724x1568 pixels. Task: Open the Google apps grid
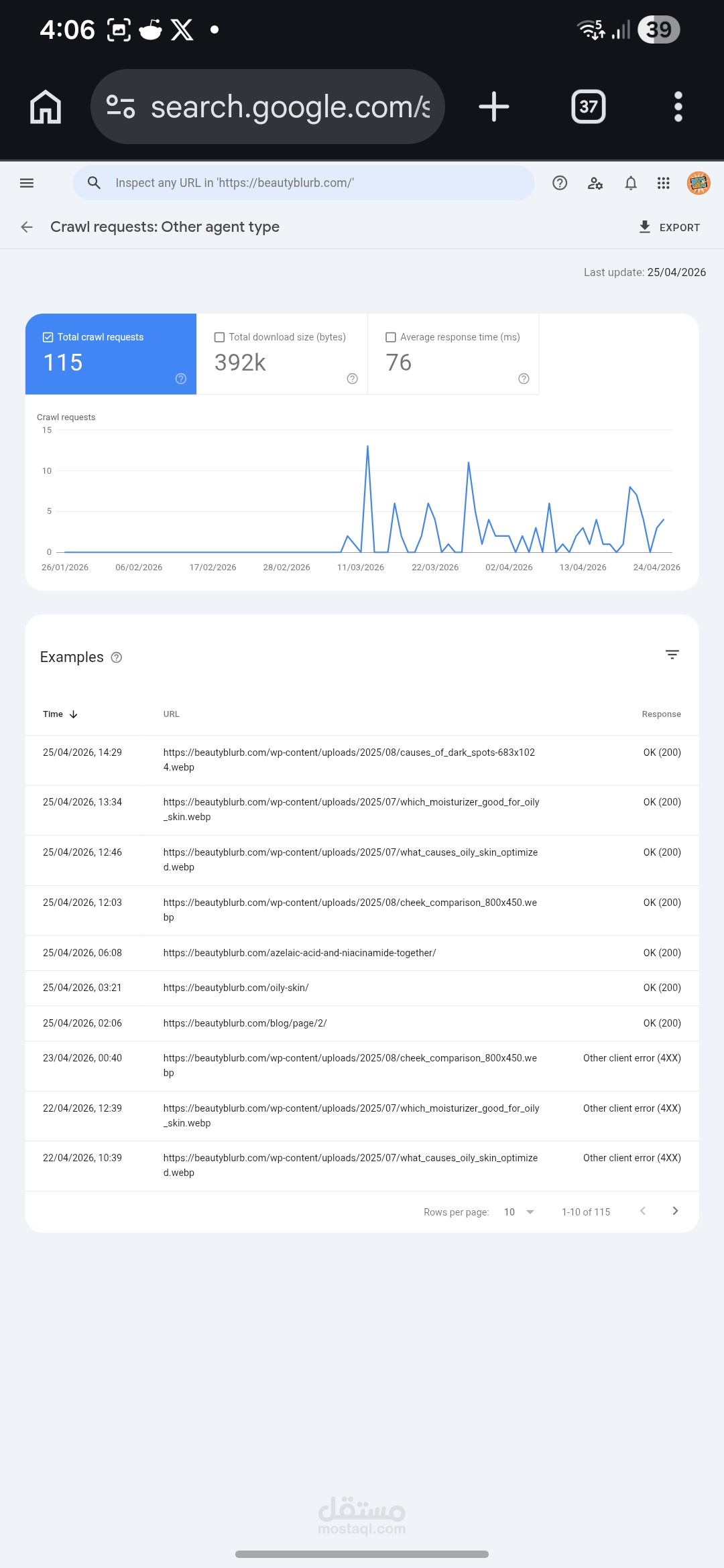[664, 183]
